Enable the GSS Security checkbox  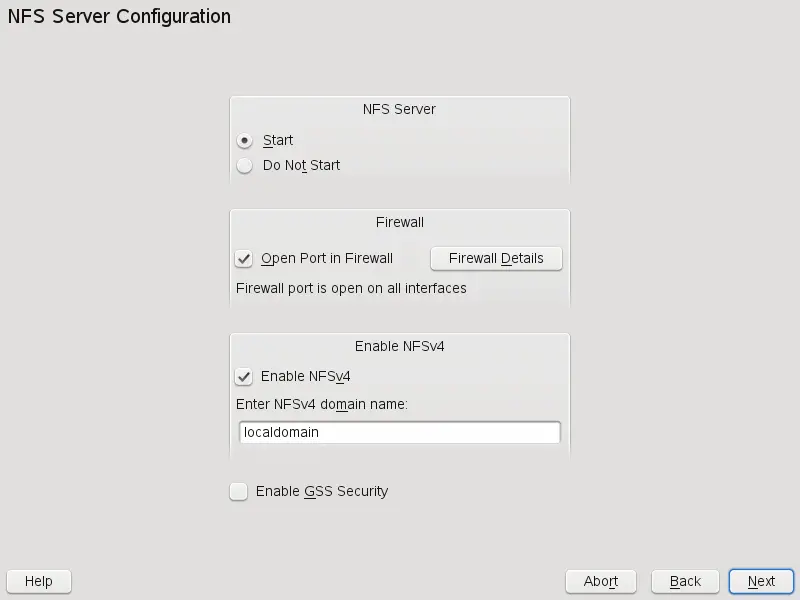coord(238,492)
